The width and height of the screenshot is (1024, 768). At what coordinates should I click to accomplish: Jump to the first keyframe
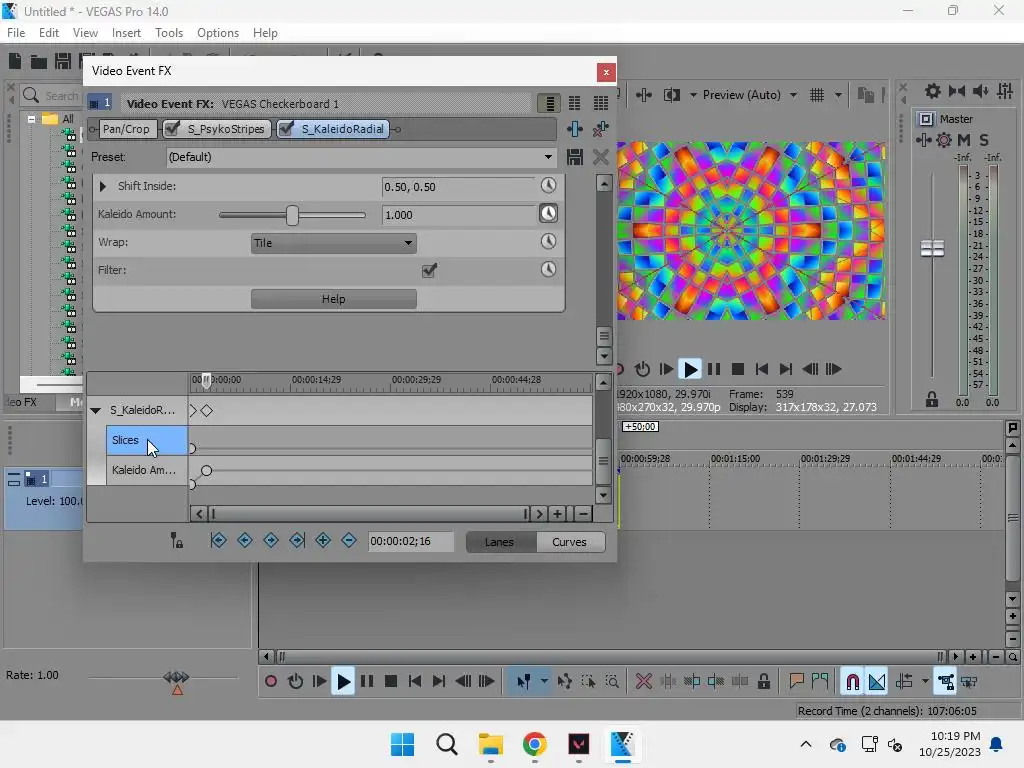point(219,540)
